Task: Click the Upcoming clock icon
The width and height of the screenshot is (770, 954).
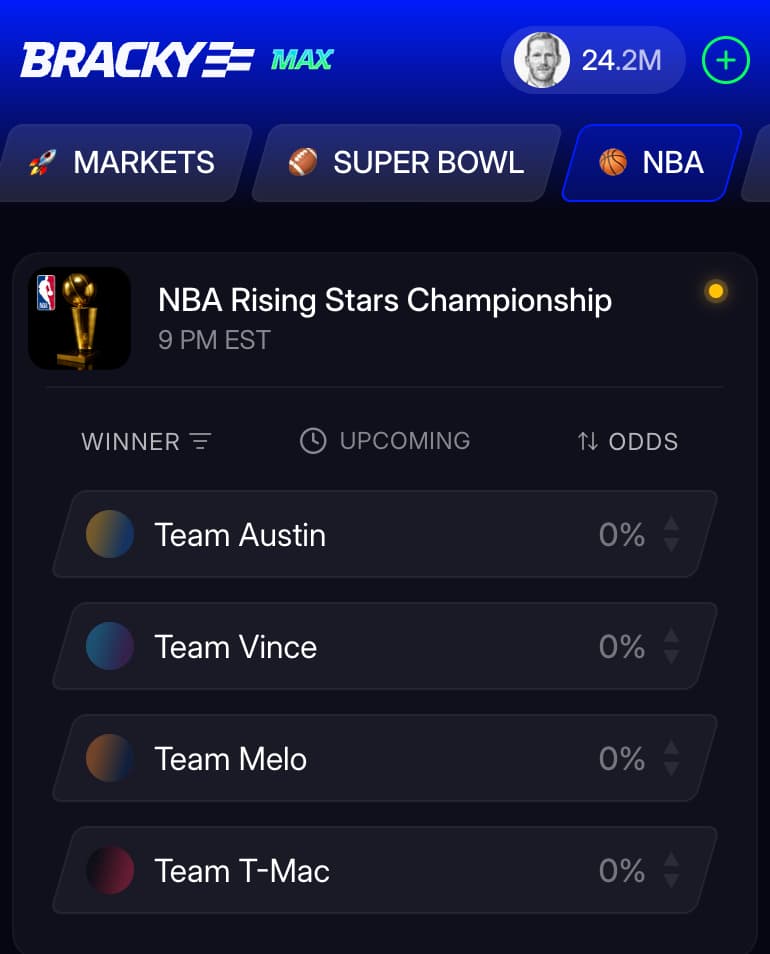Action: [313, 441]
